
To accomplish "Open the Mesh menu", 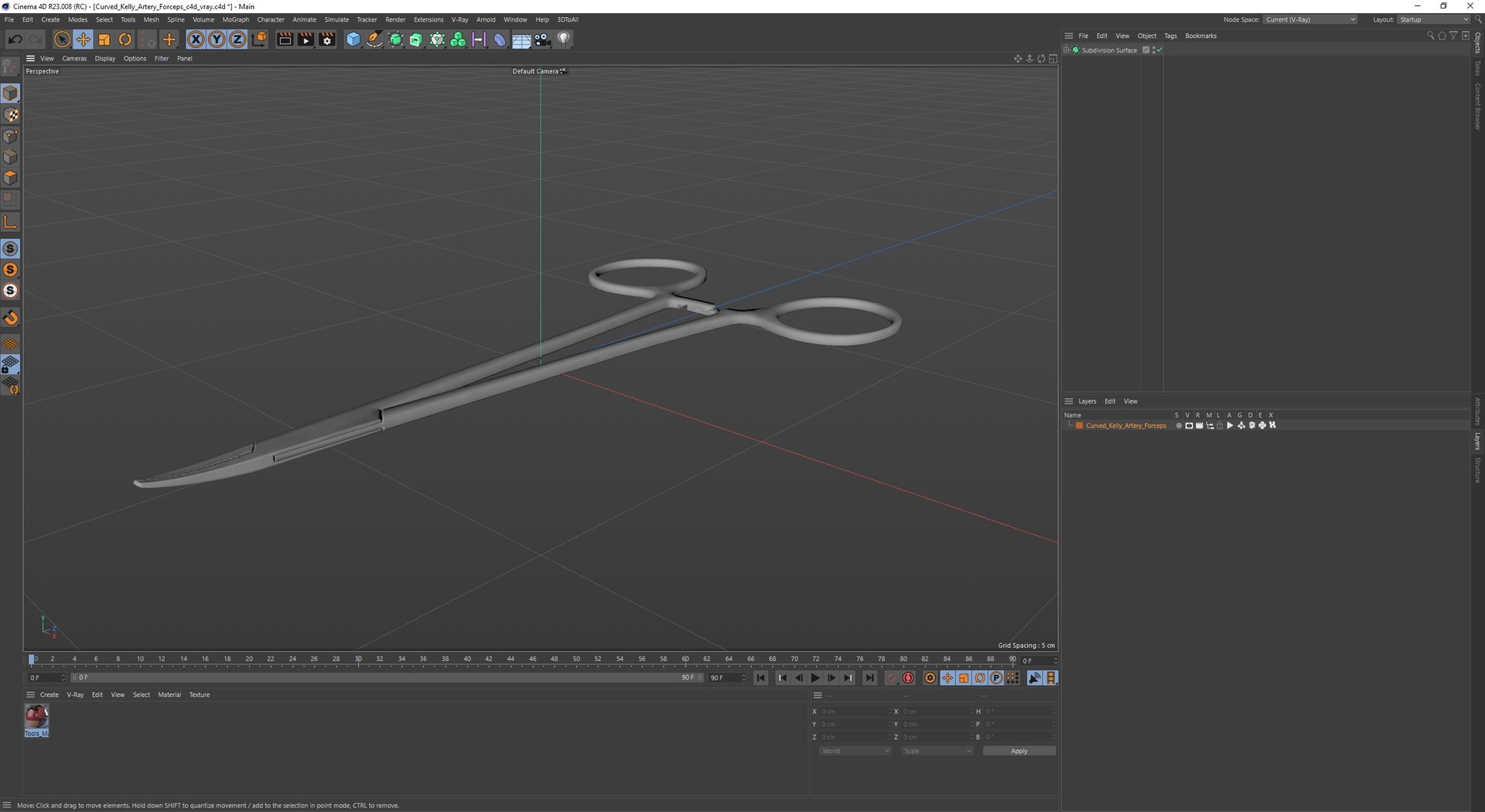I will click(x=151, y=19).
